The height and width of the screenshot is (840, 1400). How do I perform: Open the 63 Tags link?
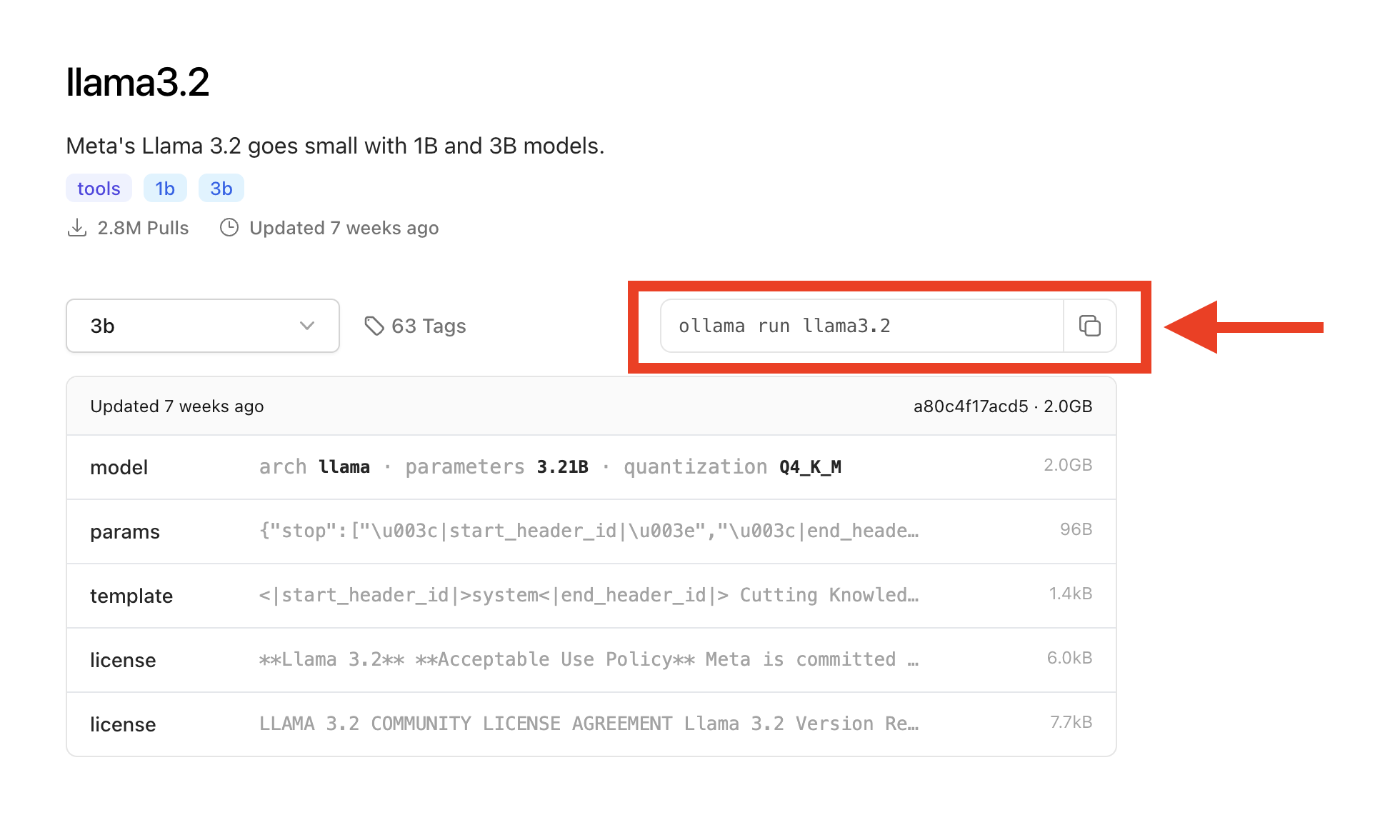415,326
